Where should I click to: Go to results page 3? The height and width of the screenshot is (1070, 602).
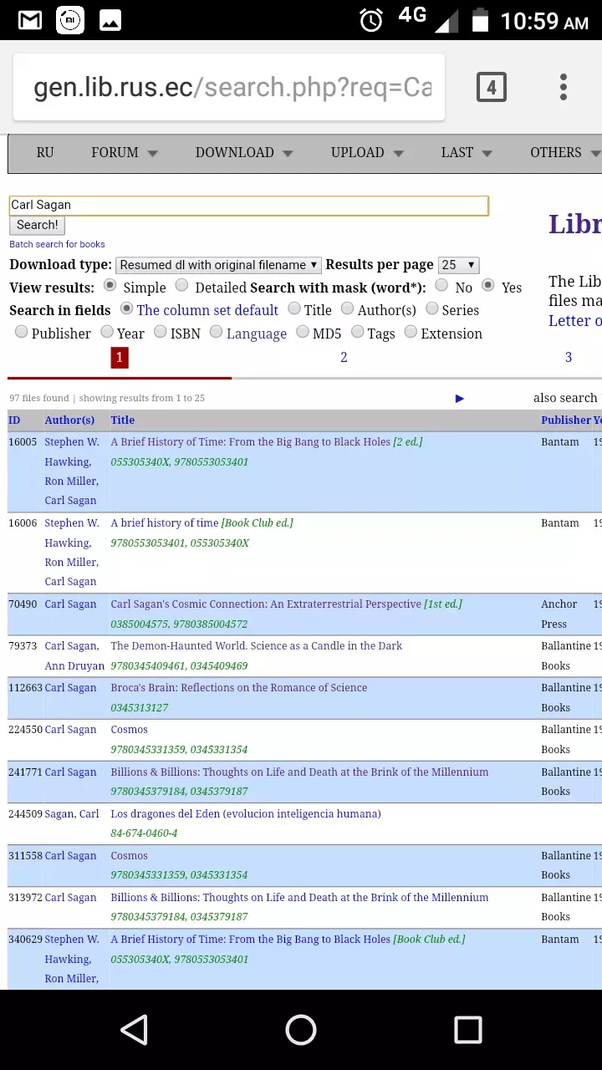[x=569, y=358]
